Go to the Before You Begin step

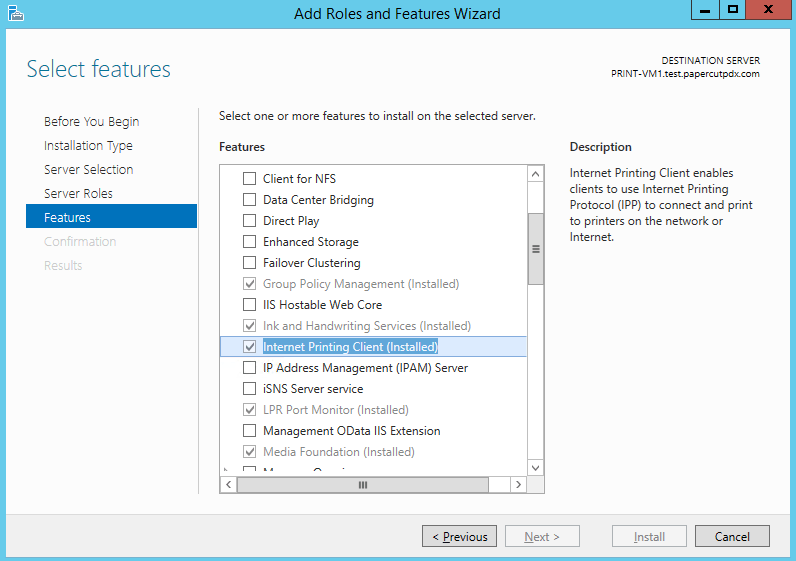pos(91,122)
